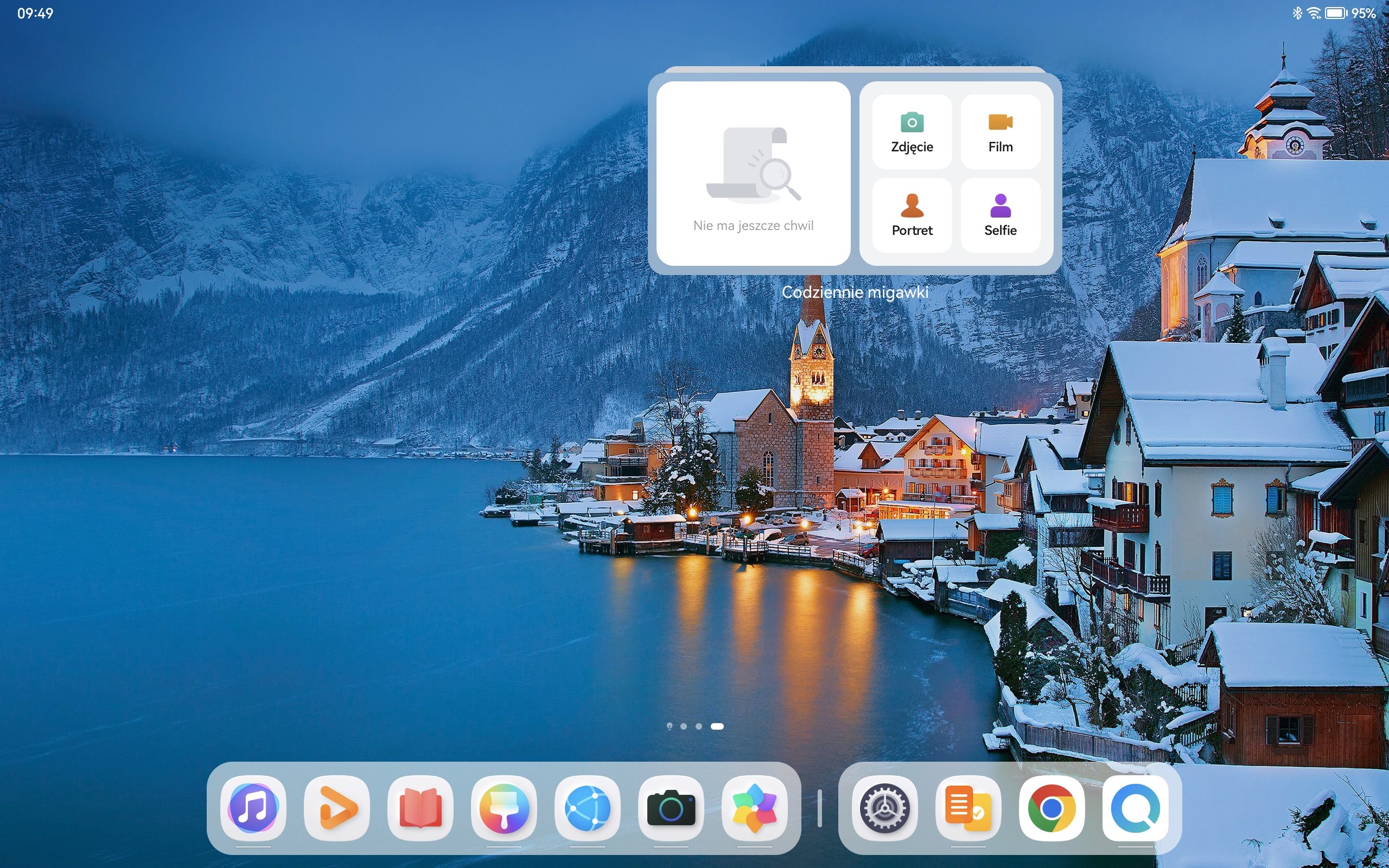Open the orange Notes and tasks app
The image size is (1389, 868).
click(x=969, y=808)
